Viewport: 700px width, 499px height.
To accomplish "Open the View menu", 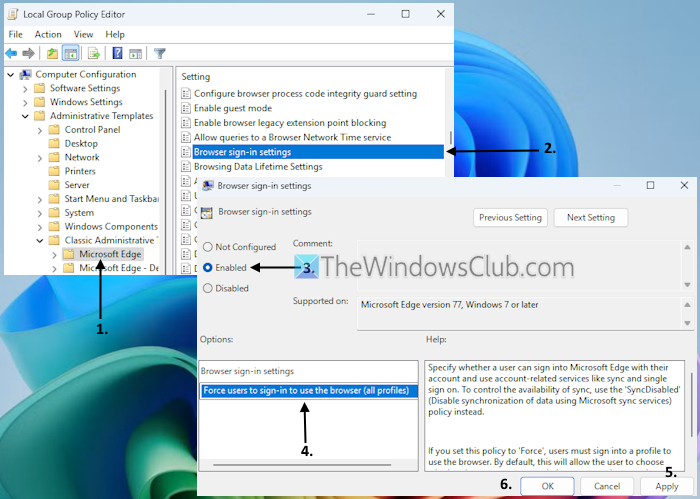I will click(83, 34).
